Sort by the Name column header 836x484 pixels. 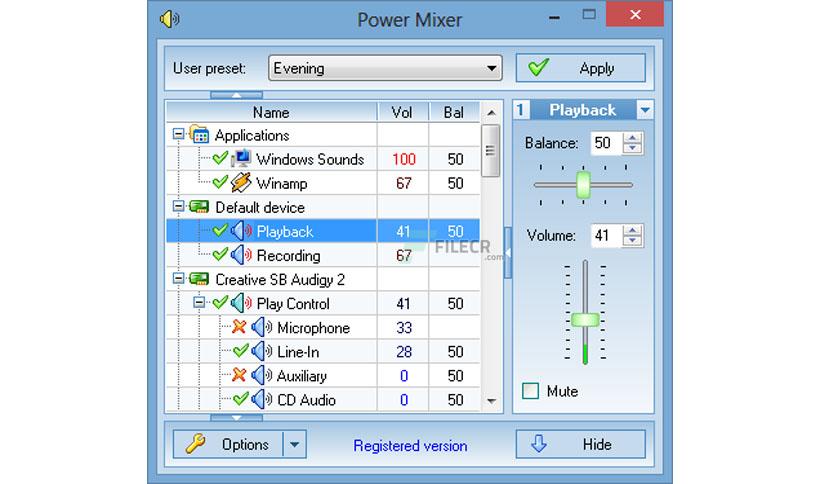click(271, 112)
